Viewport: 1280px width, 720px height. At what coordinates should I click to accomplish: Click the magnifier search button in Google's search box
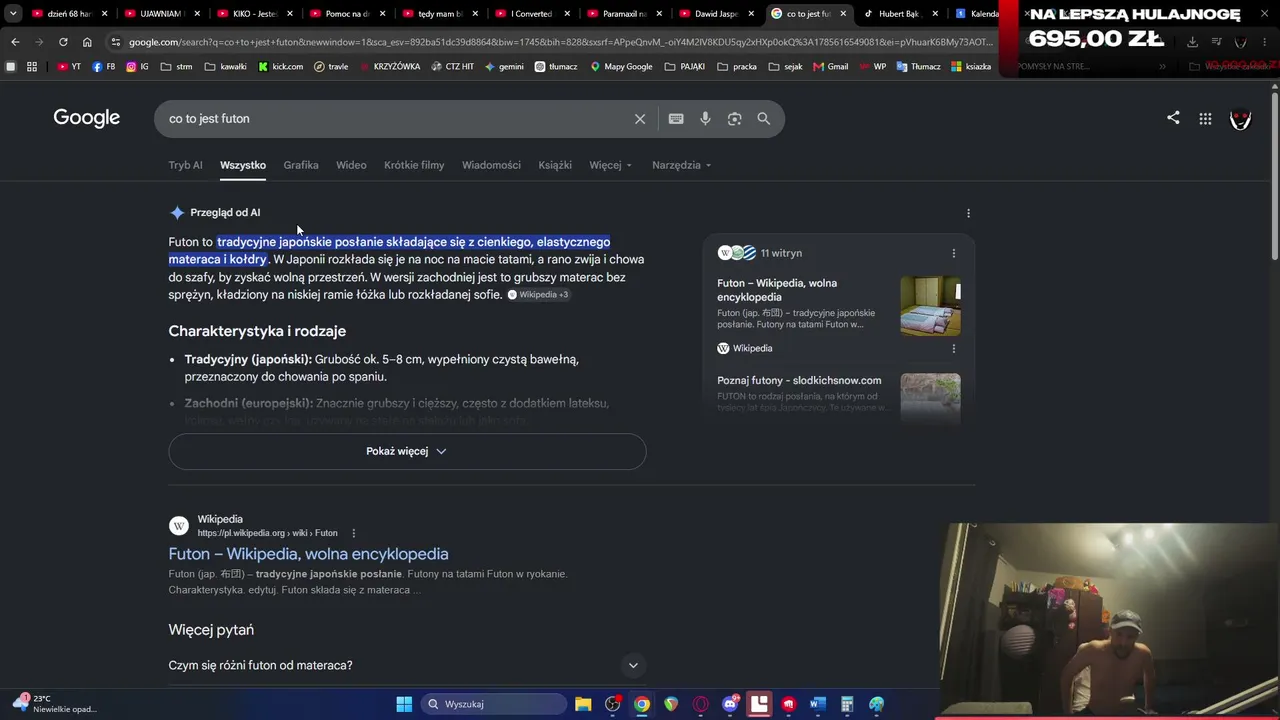(x=763, y=119)
